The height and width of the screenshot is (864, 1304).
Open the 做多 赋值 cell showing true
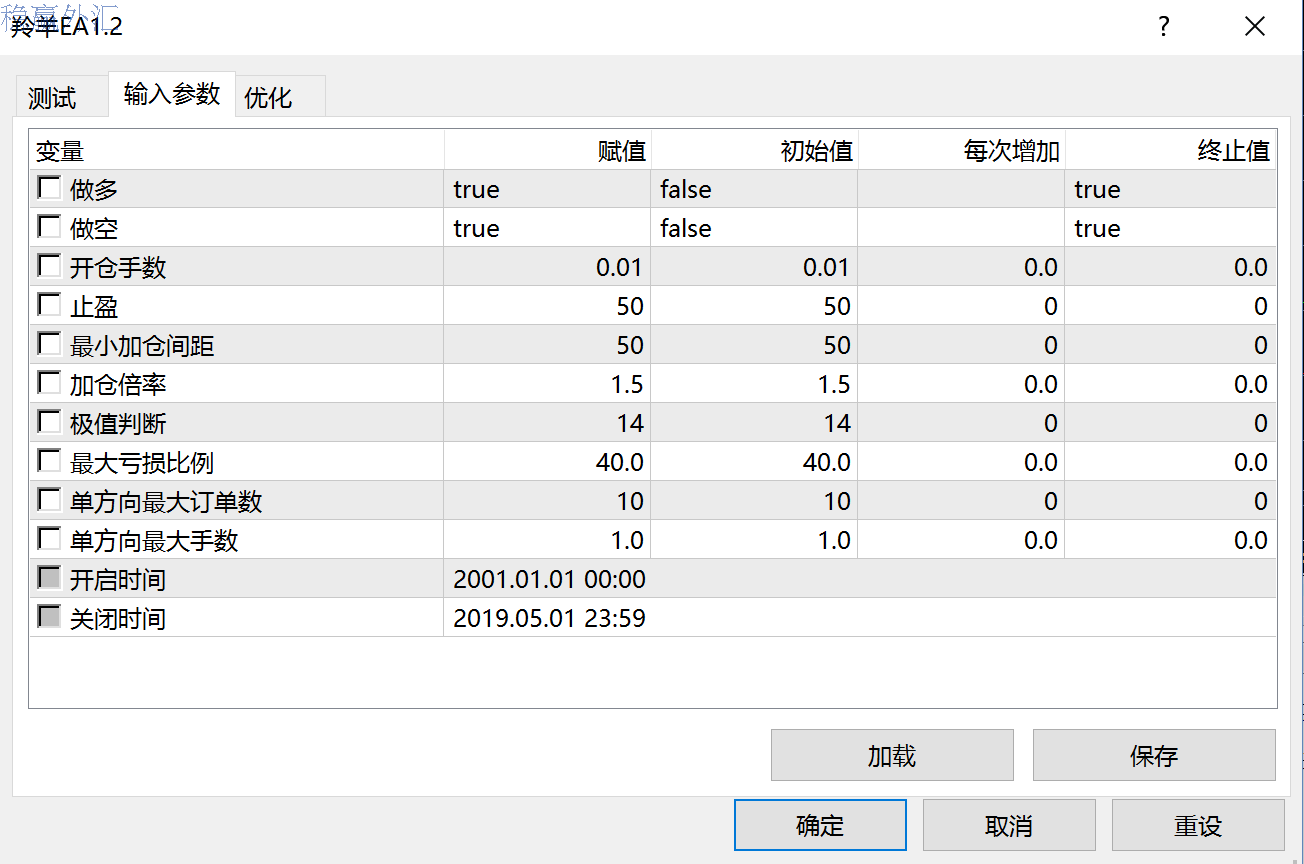(x=548, y=189)
